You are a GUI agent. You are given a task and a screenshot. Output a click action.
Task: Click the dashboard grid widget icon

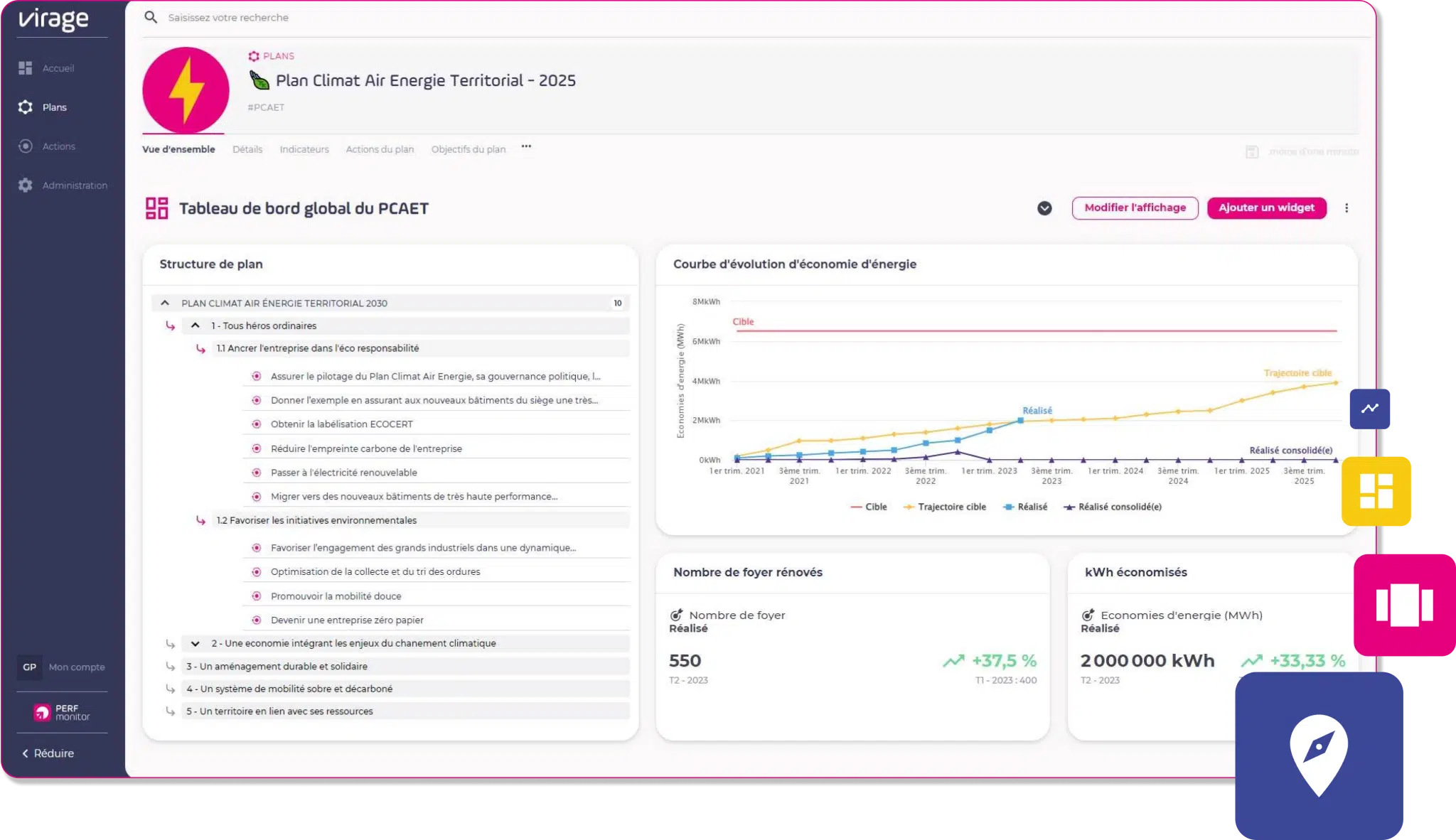(x=1377, y=490)
